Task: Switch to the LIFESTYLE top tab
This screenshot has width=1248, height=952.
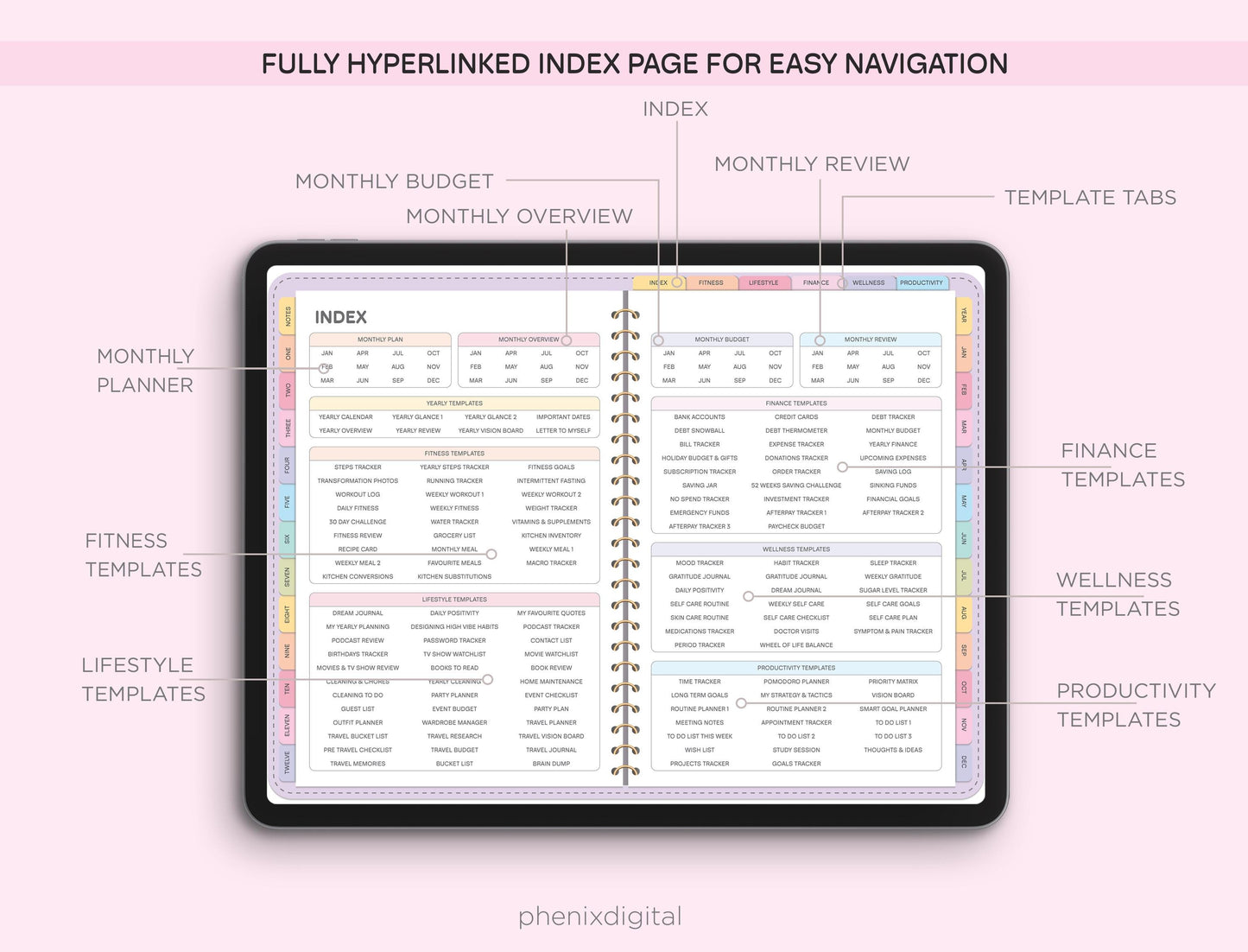Action: [763, 282]
